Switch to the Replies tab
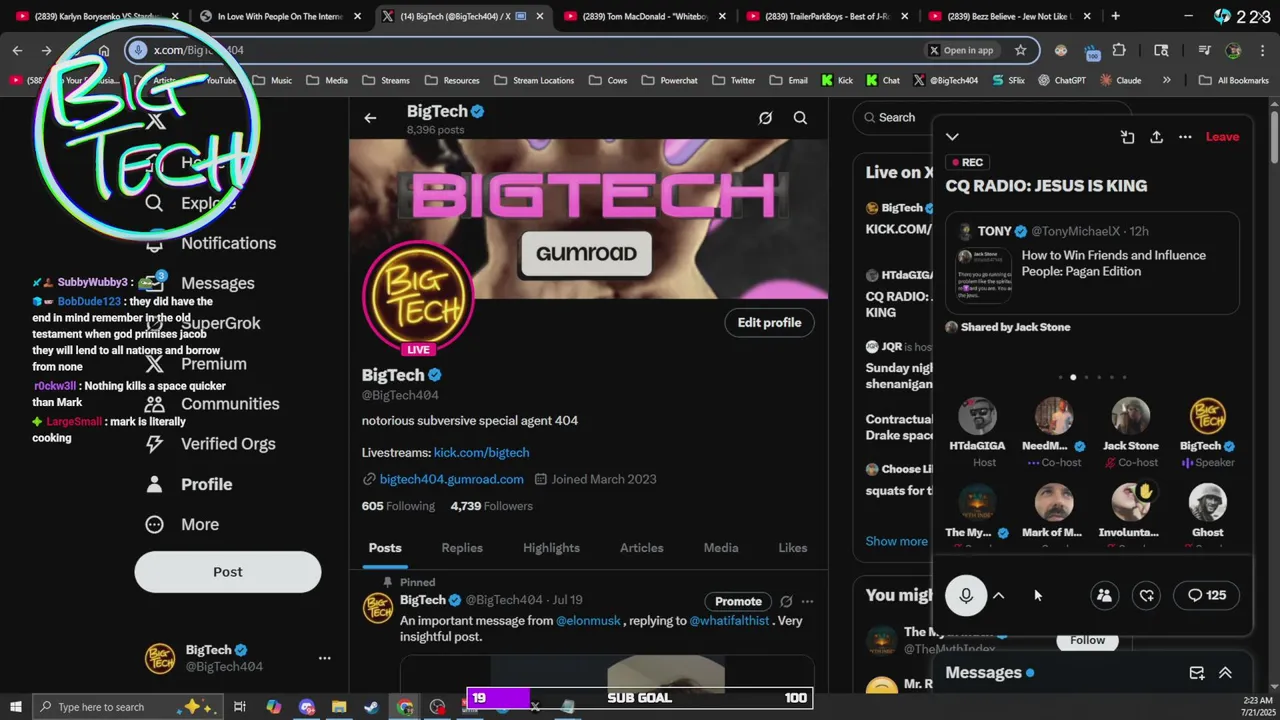 [462, 548]
